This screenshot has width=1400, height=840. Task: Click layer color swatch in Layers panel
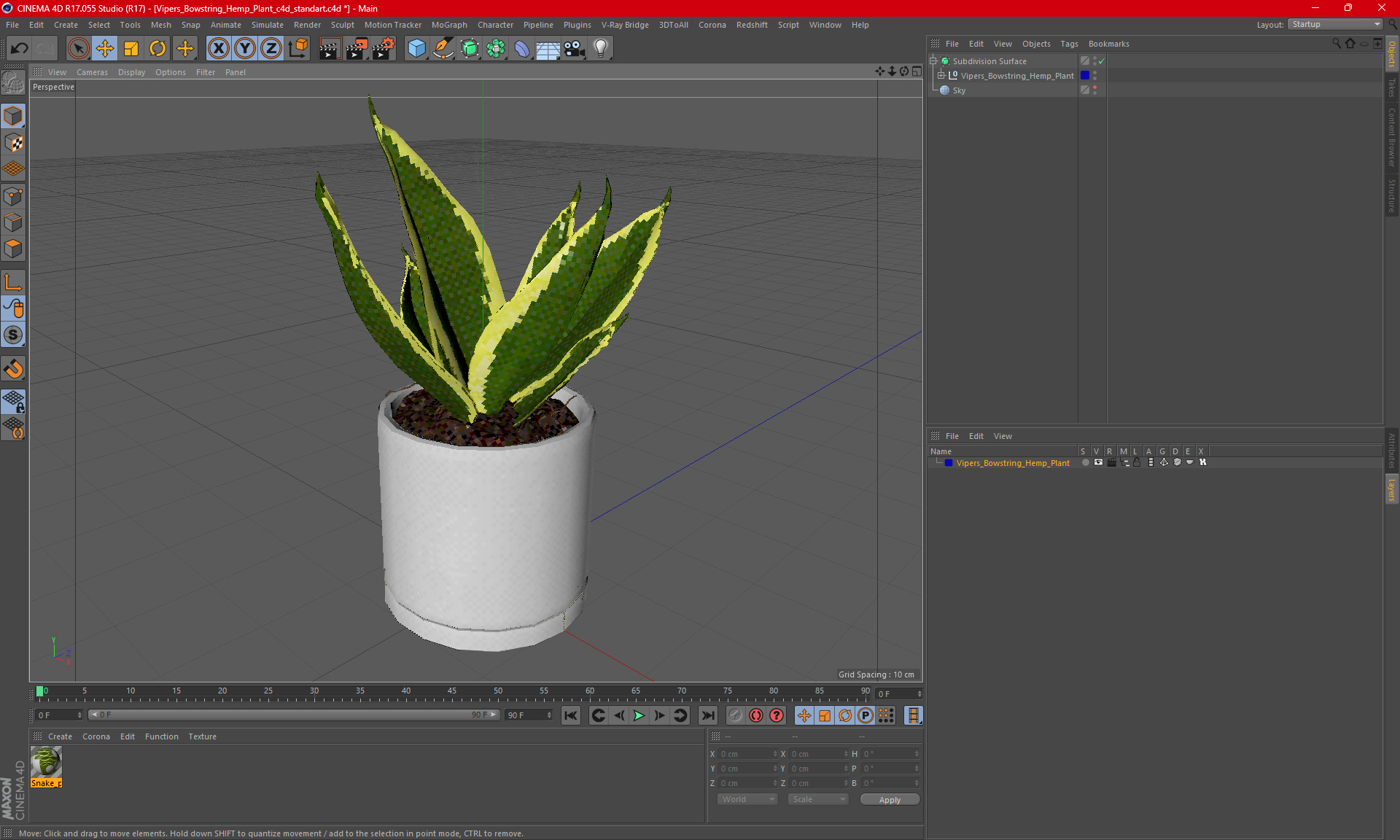click(x=949, y=463)
